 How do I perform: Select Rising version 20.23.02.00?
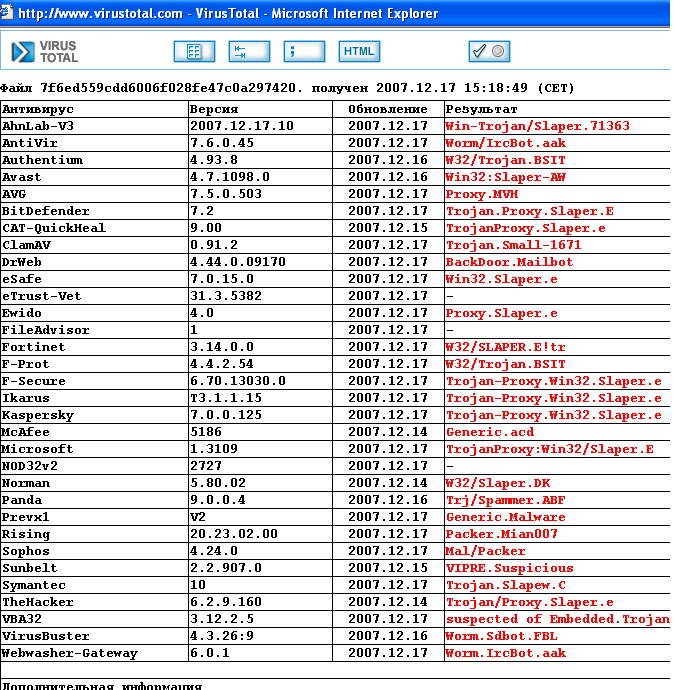pos(234,534)
